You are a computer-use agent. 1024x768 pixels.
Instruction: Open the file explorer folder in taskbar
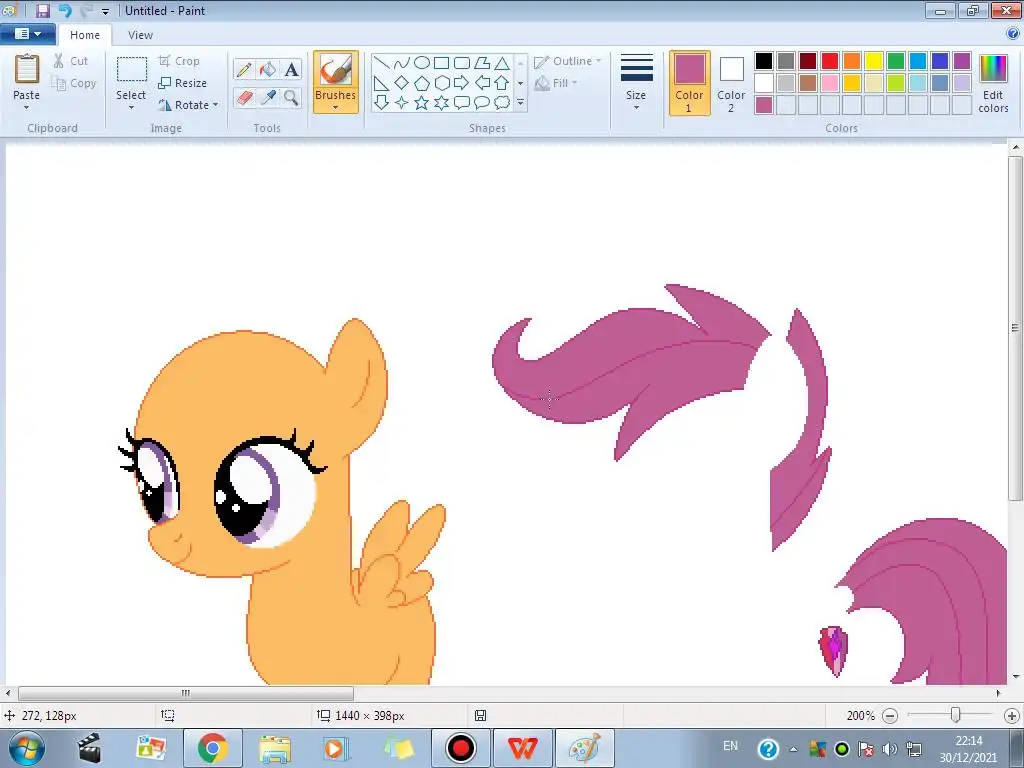coord(275,748)
